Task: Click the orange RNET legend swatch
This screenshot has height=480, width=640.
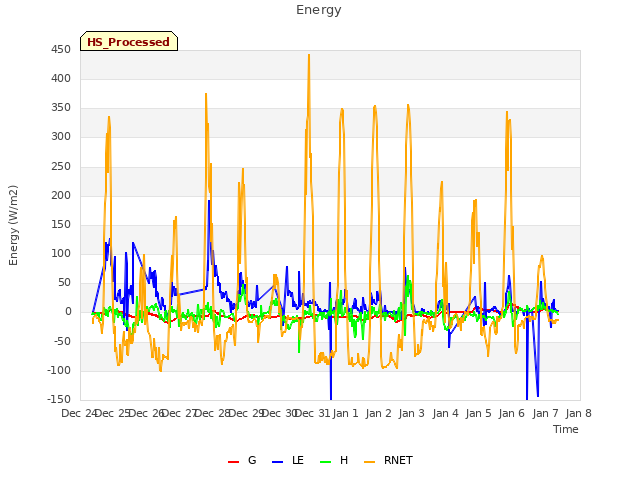Action: pos(369,462)
